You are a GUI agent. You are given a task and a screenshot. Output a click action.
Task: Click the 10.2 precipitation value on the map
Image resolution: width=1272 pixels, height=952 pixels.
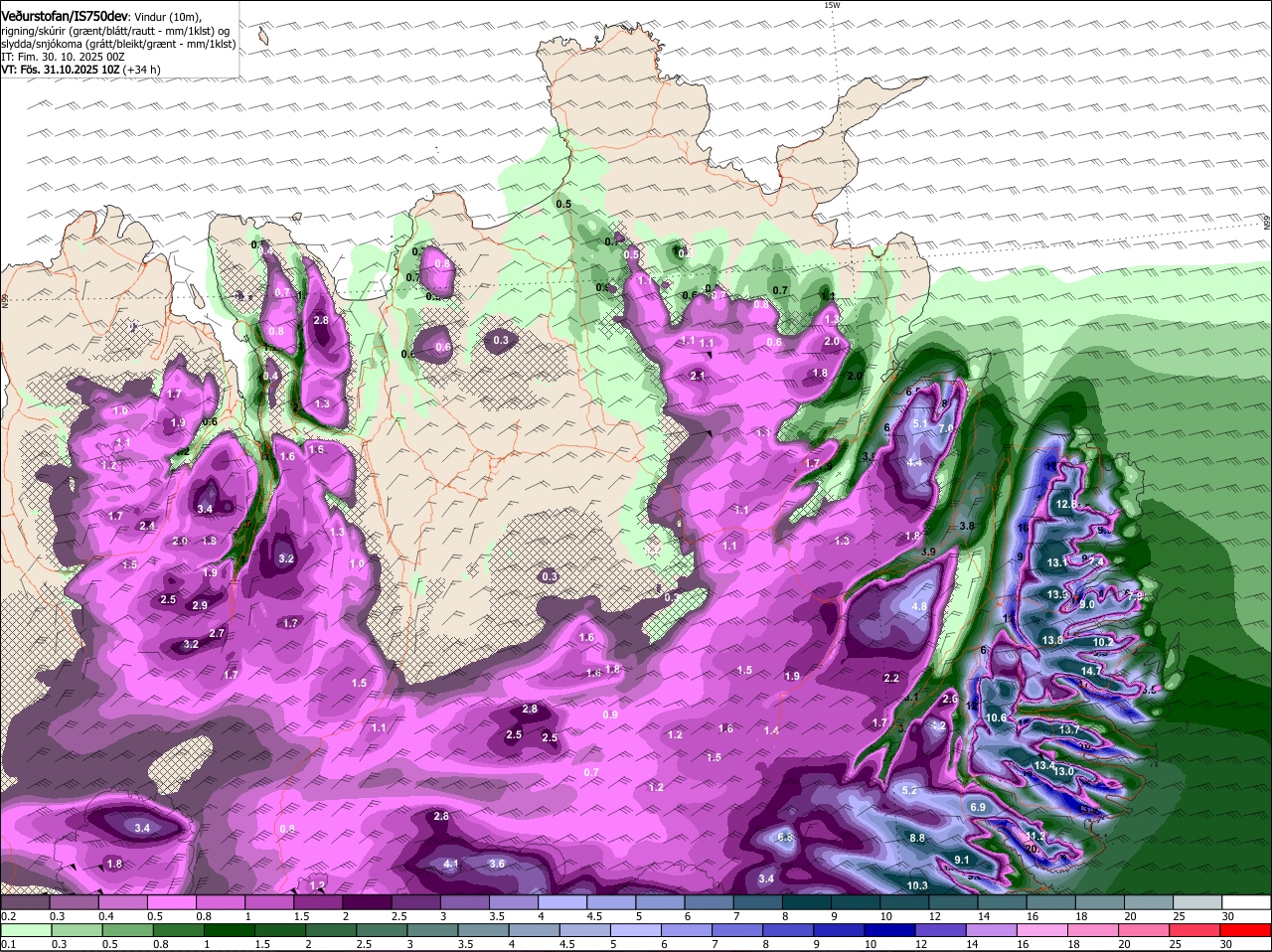[1102, 643]
